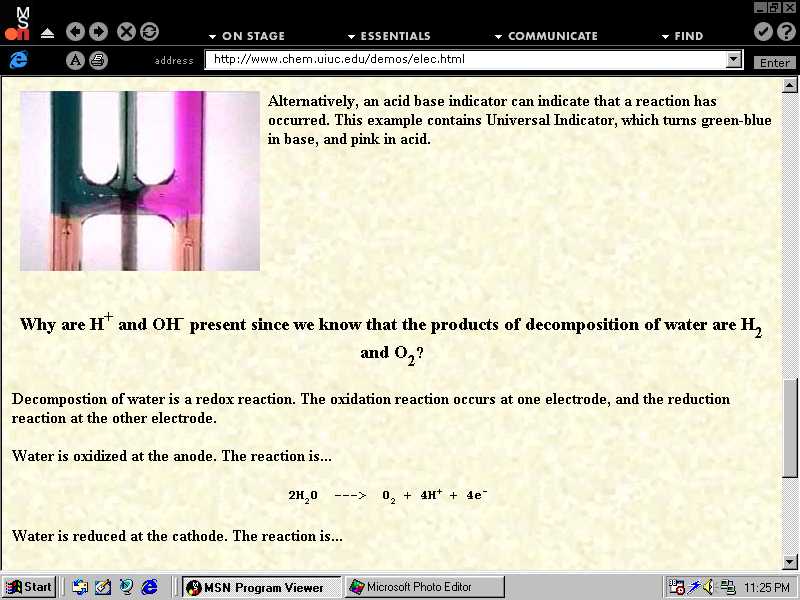This screenshot has height=600, width=800.
Task: Print the page with the printer icon
Action: (x=98, y=60)
